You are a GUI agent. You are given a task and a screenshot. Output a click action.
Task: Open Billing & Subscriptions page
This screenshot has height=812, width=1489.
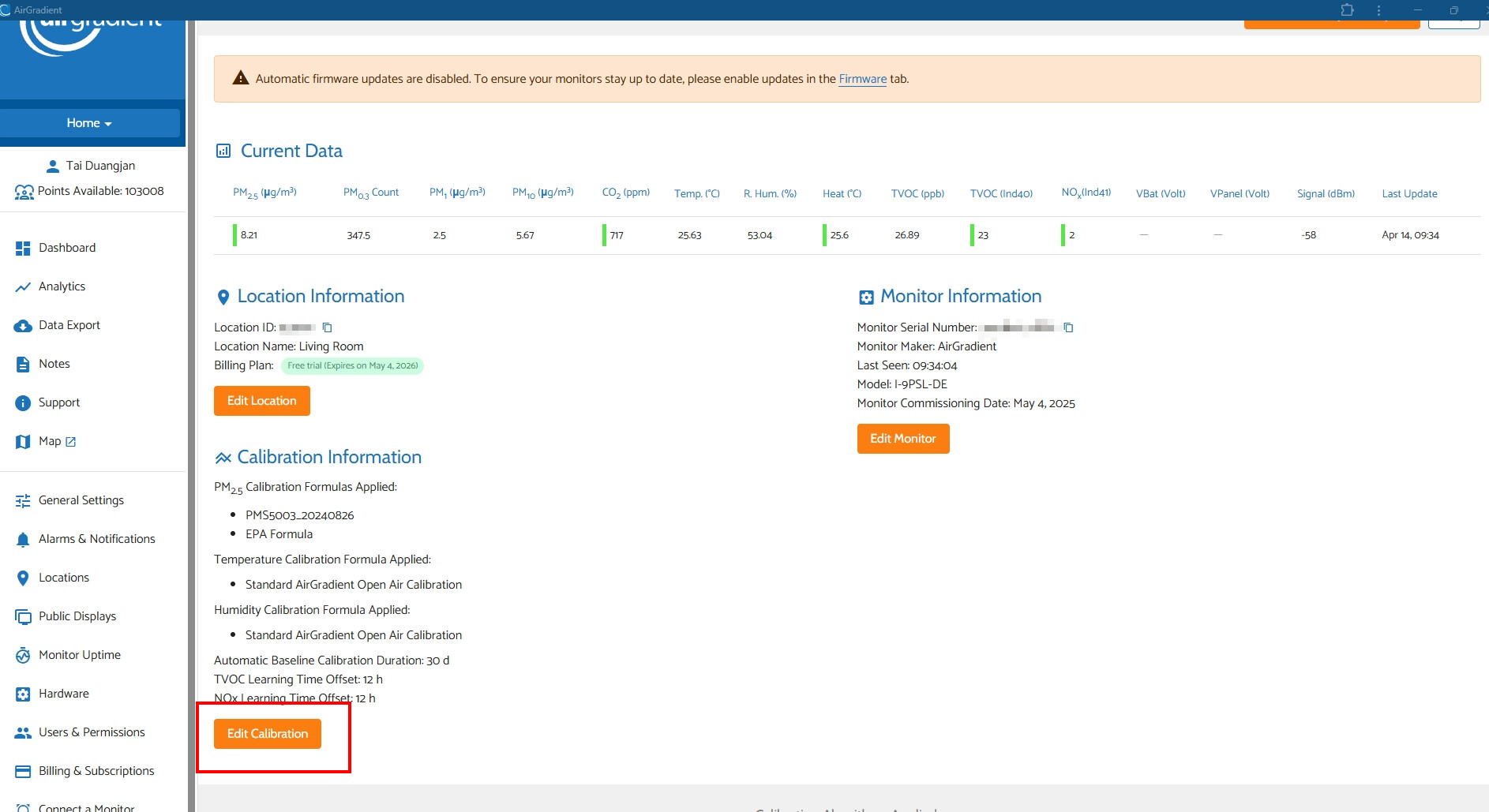coord(96,771)
